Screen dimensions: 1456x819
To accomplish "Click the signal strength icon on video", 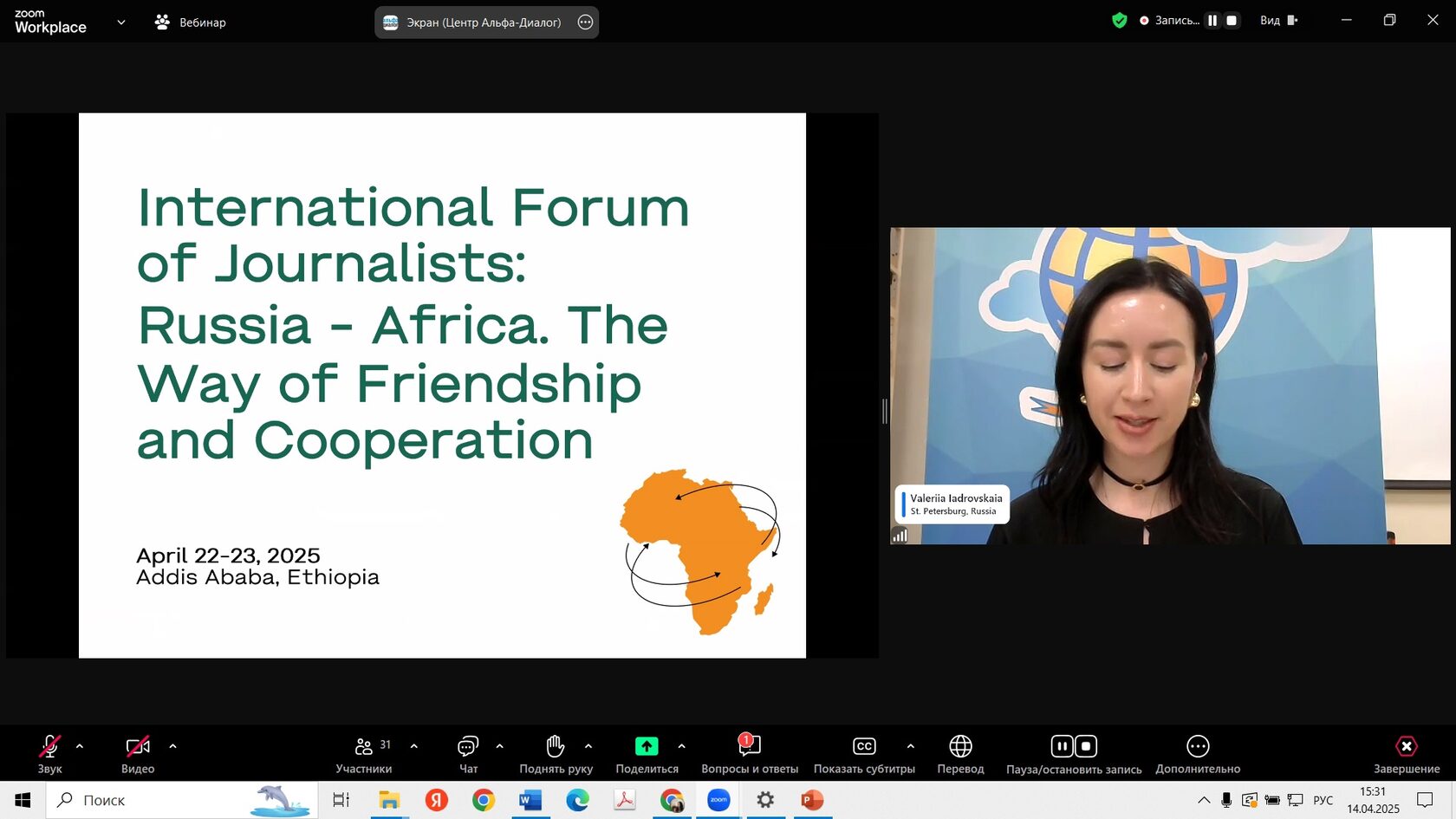I will (x=900, y=535).
